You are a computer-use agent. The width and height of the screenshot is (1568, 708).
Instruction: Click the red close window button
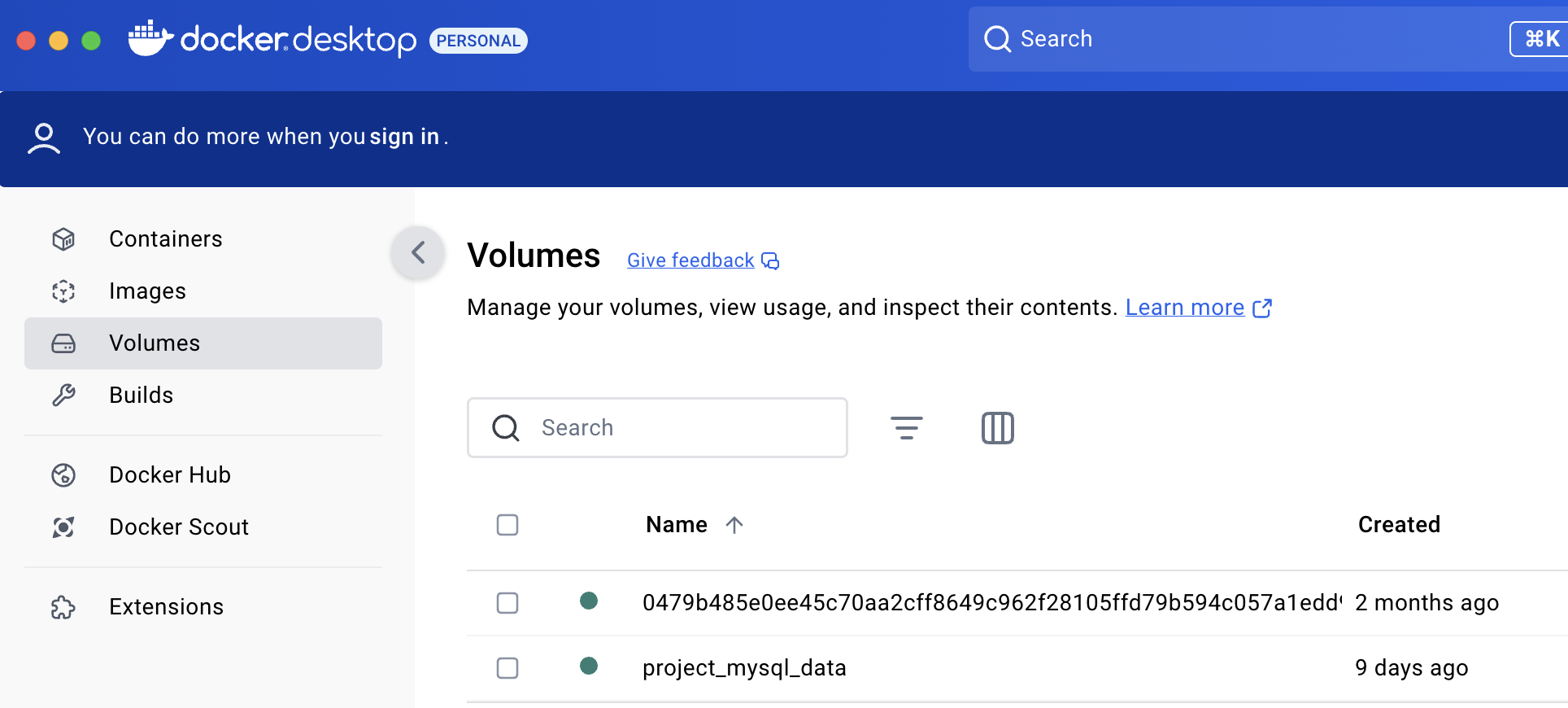(26, 41)
